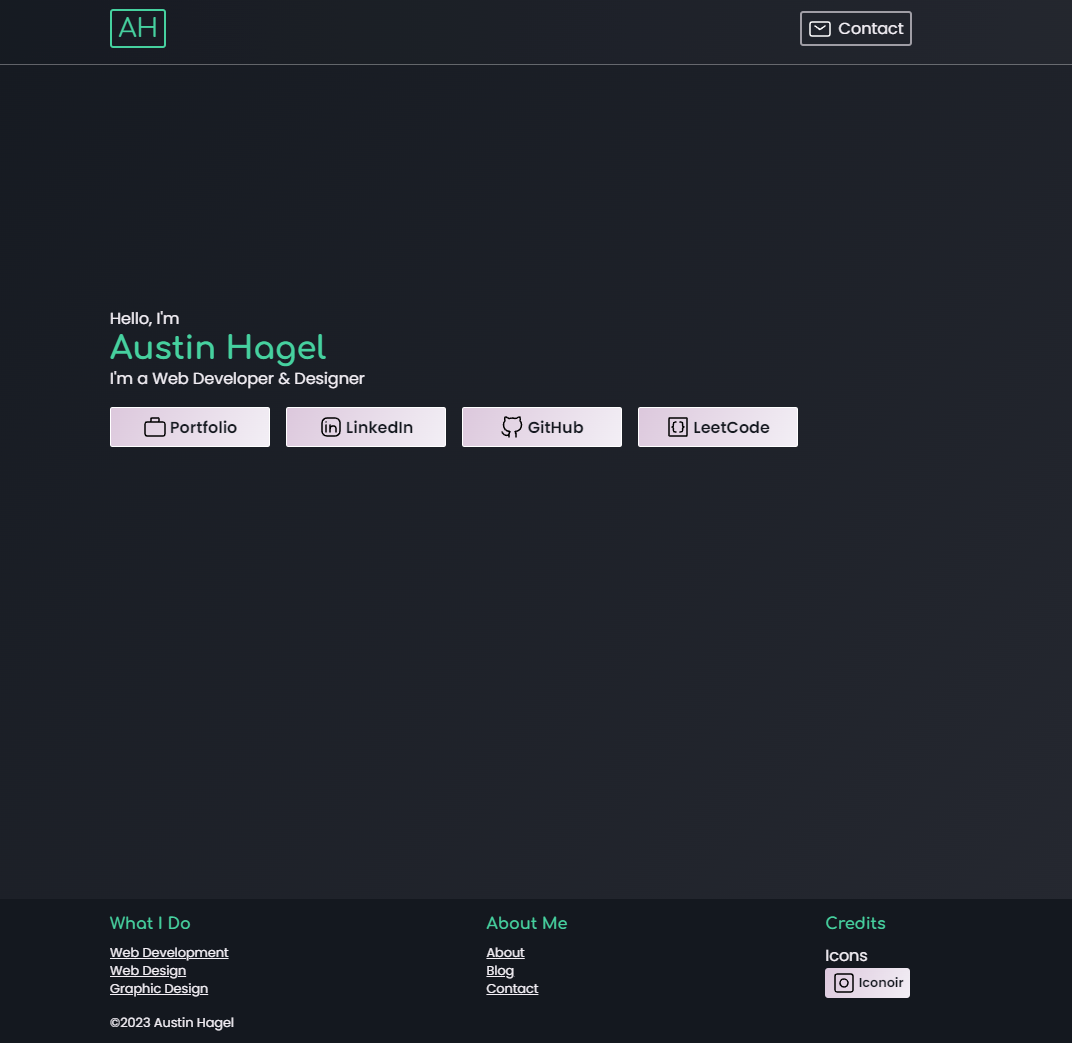Click the GitHub octocat icon
Viewport: 1072px width, 1043px height.
click(511, 426)
